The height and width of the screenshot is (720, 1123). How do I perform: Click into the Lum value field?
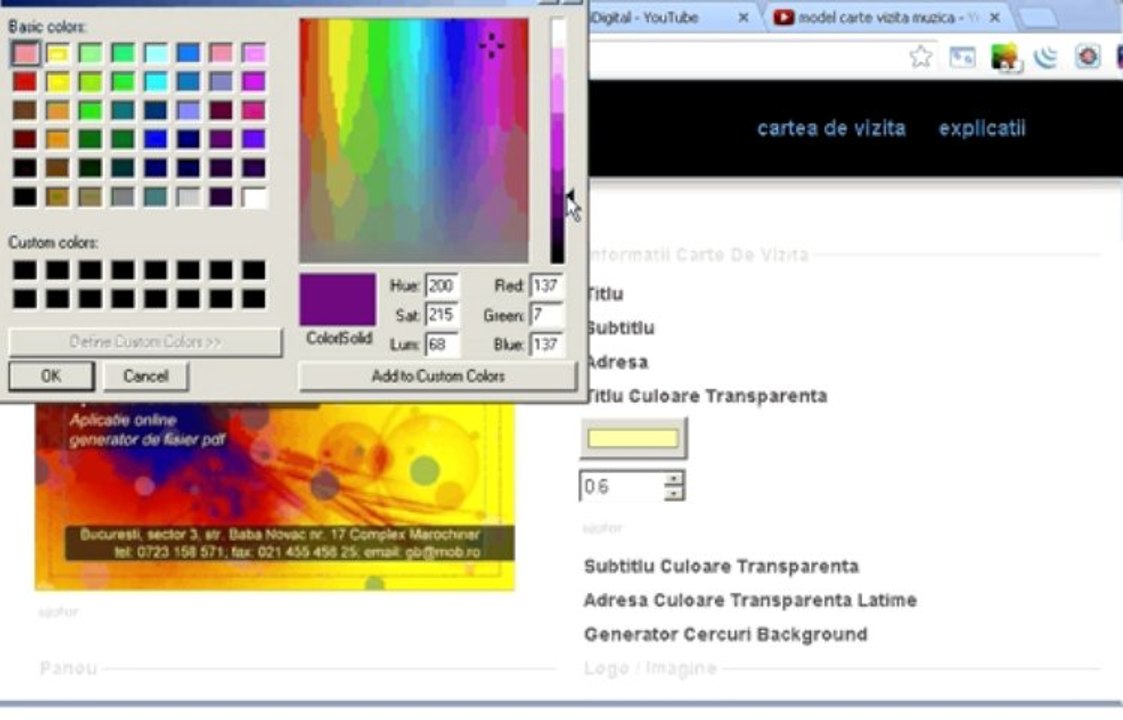(x=441, y=345)
